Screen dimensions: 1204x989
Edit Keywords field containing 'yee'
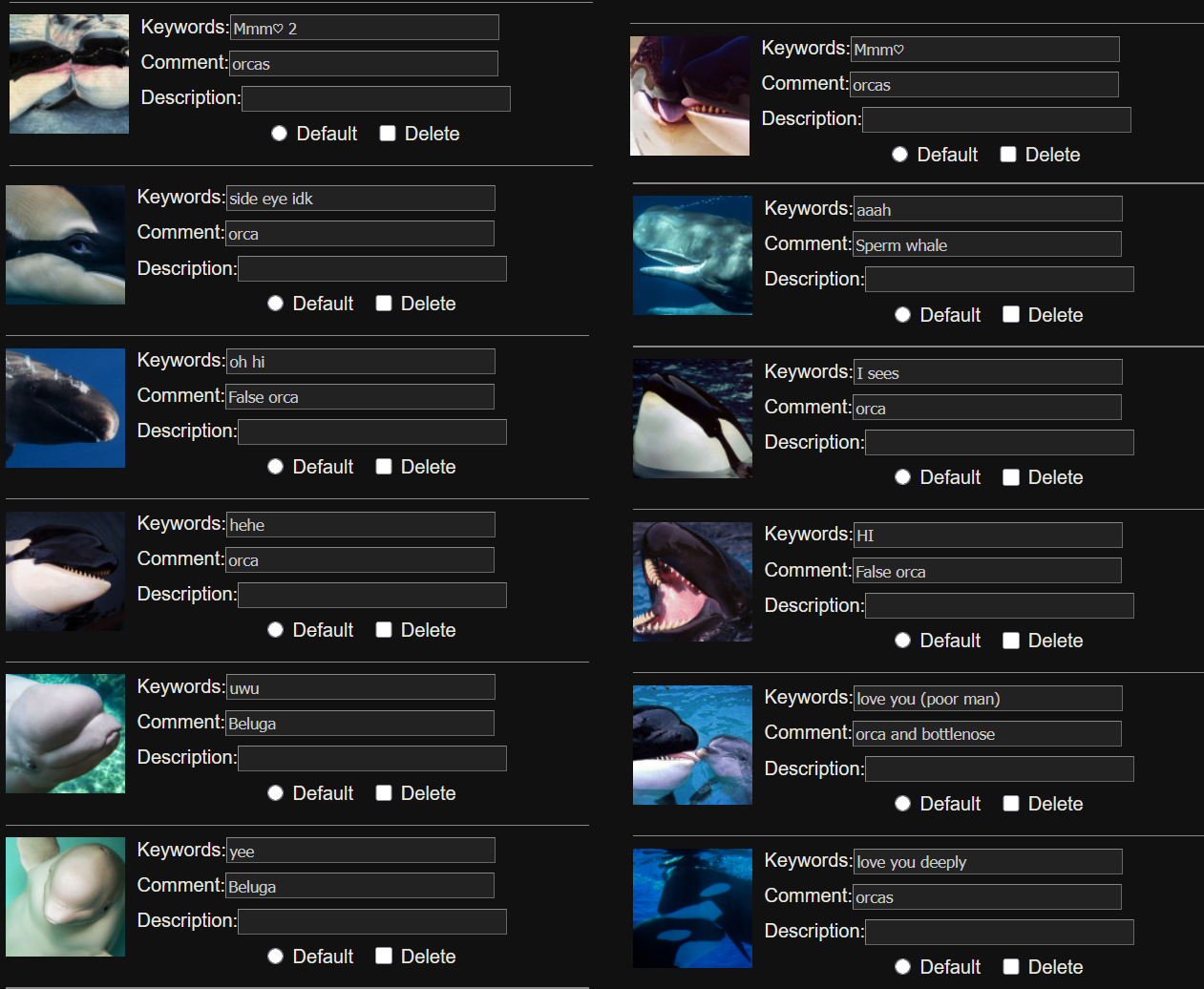click(361, 851)
